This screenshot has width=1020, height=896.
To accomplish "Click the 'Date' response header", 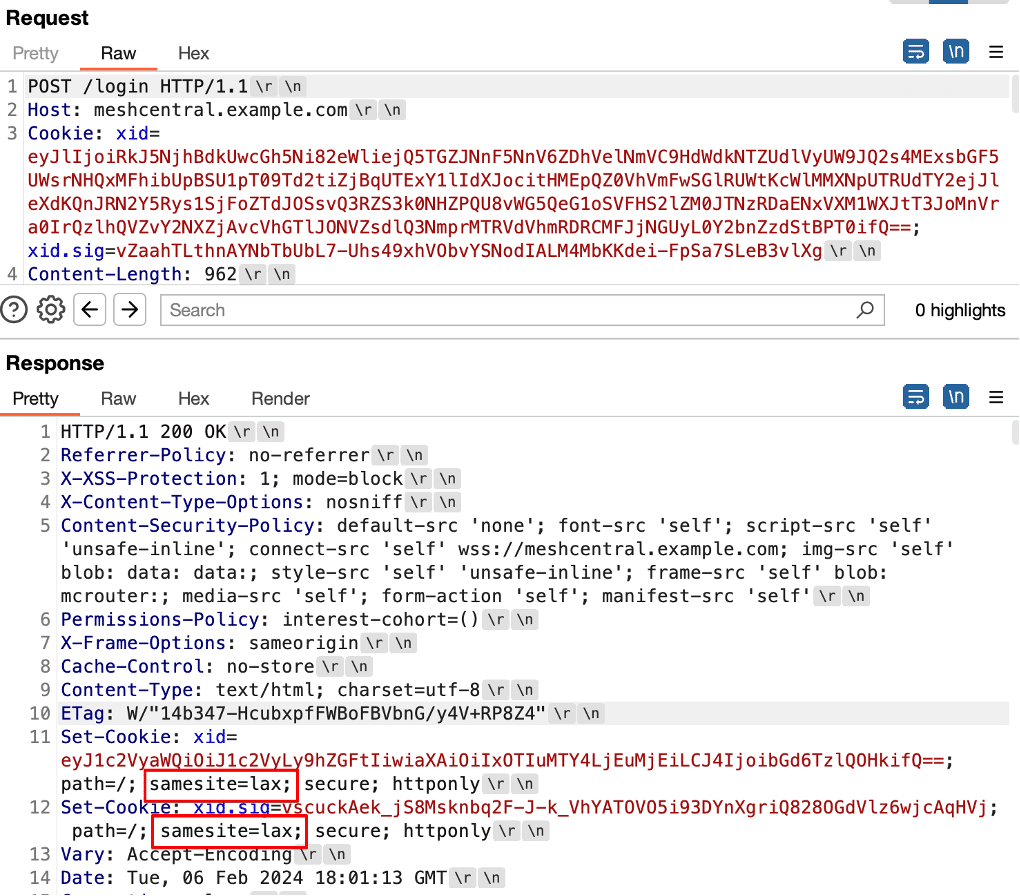I will [x=82, y=878].
